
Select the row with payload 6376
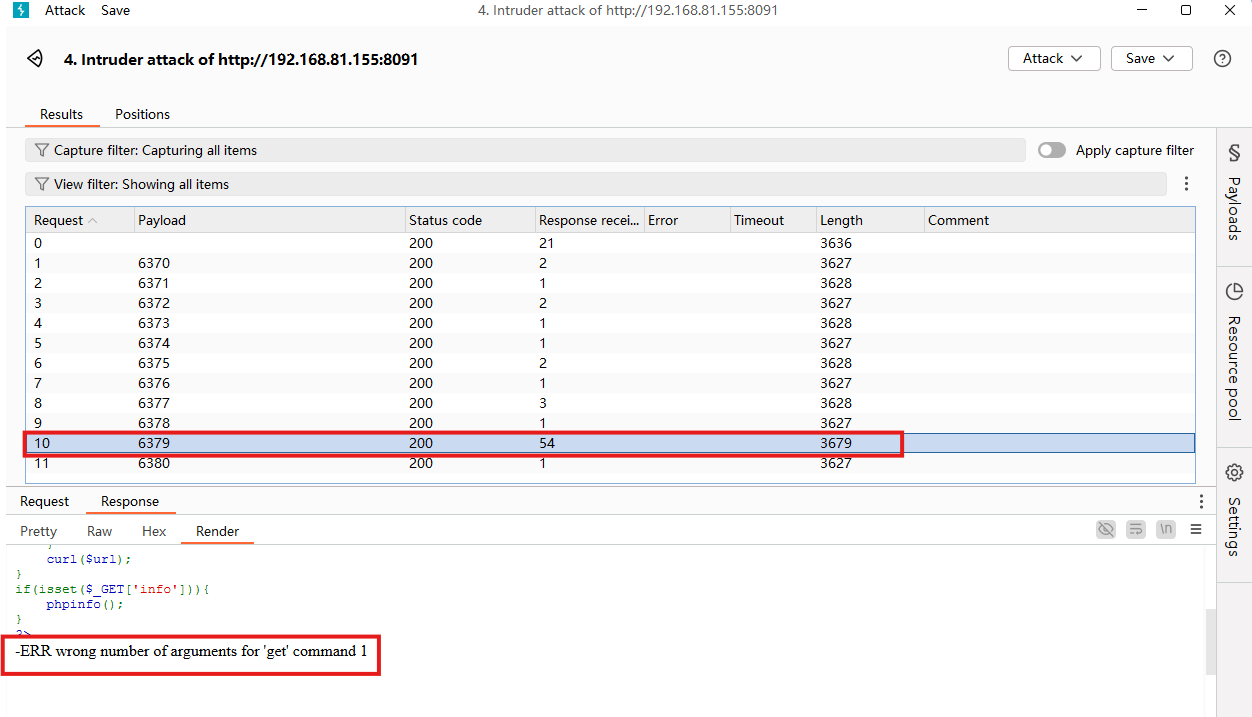click(x=610, y=383)
